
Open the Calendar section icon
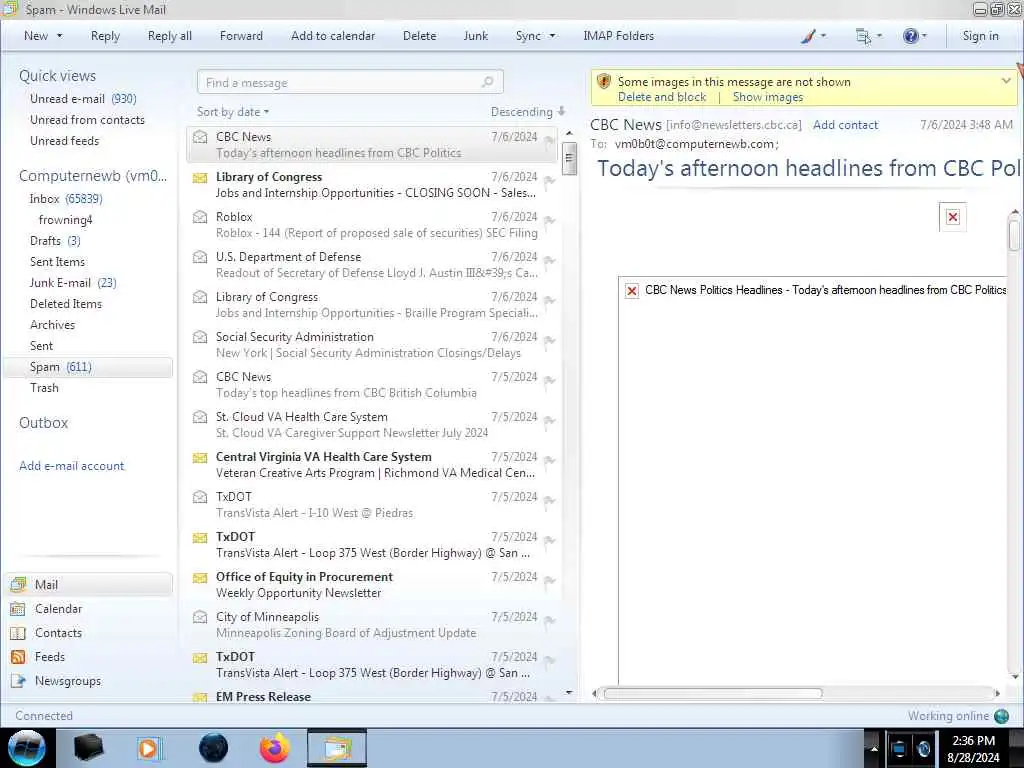point(18,609)
